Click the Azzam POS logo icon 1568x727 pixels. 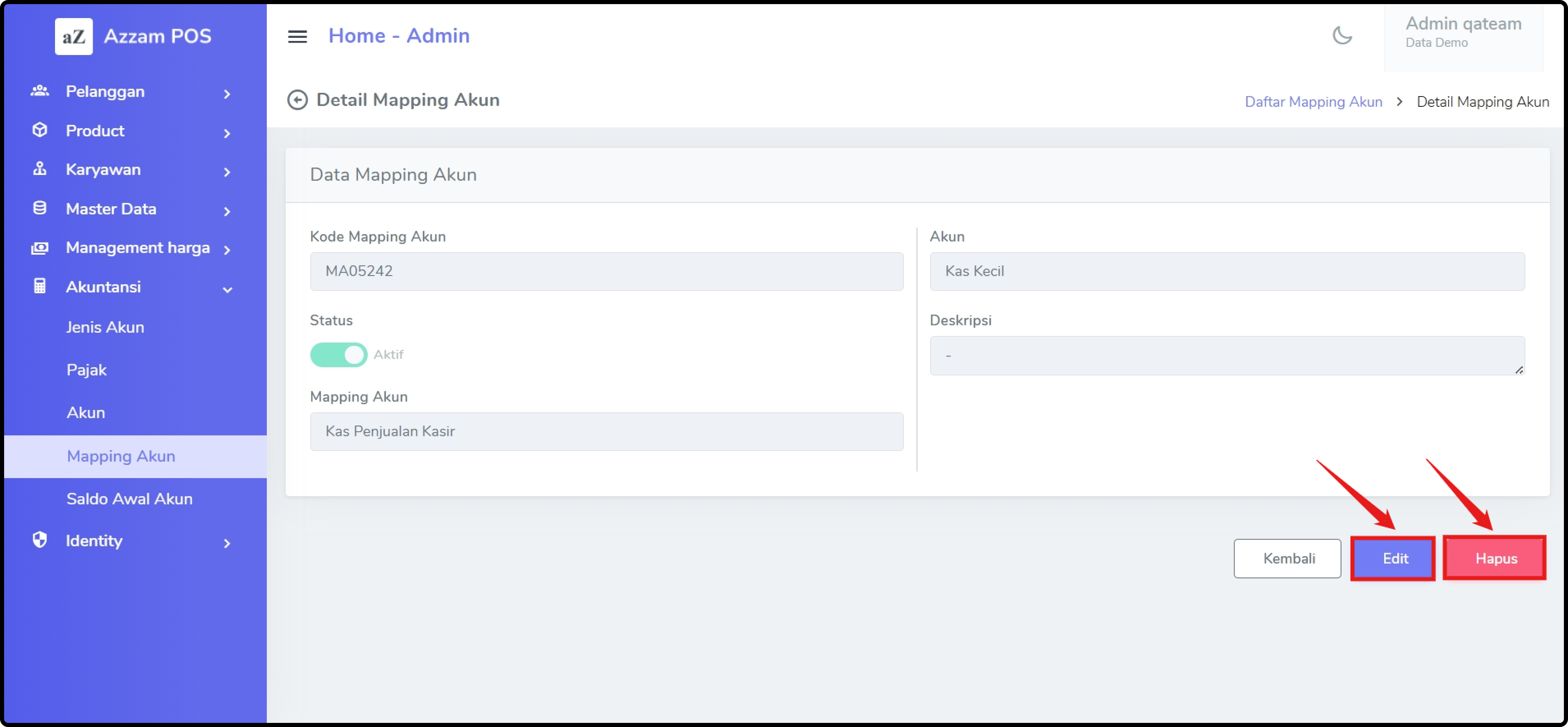[x=73, y=37]
